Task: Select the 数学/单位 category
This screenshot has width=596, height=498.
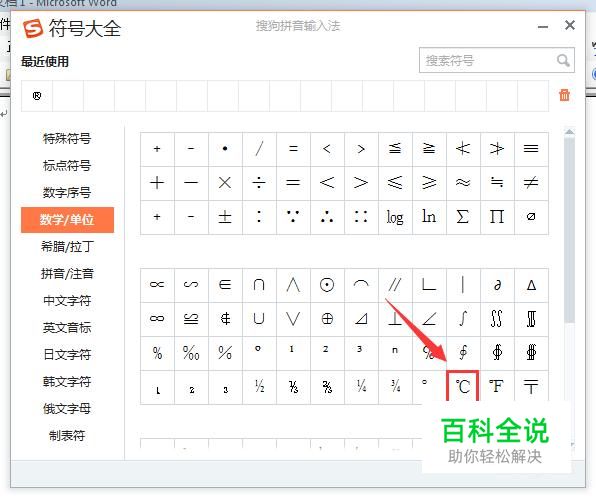Action: coord(67,220)
